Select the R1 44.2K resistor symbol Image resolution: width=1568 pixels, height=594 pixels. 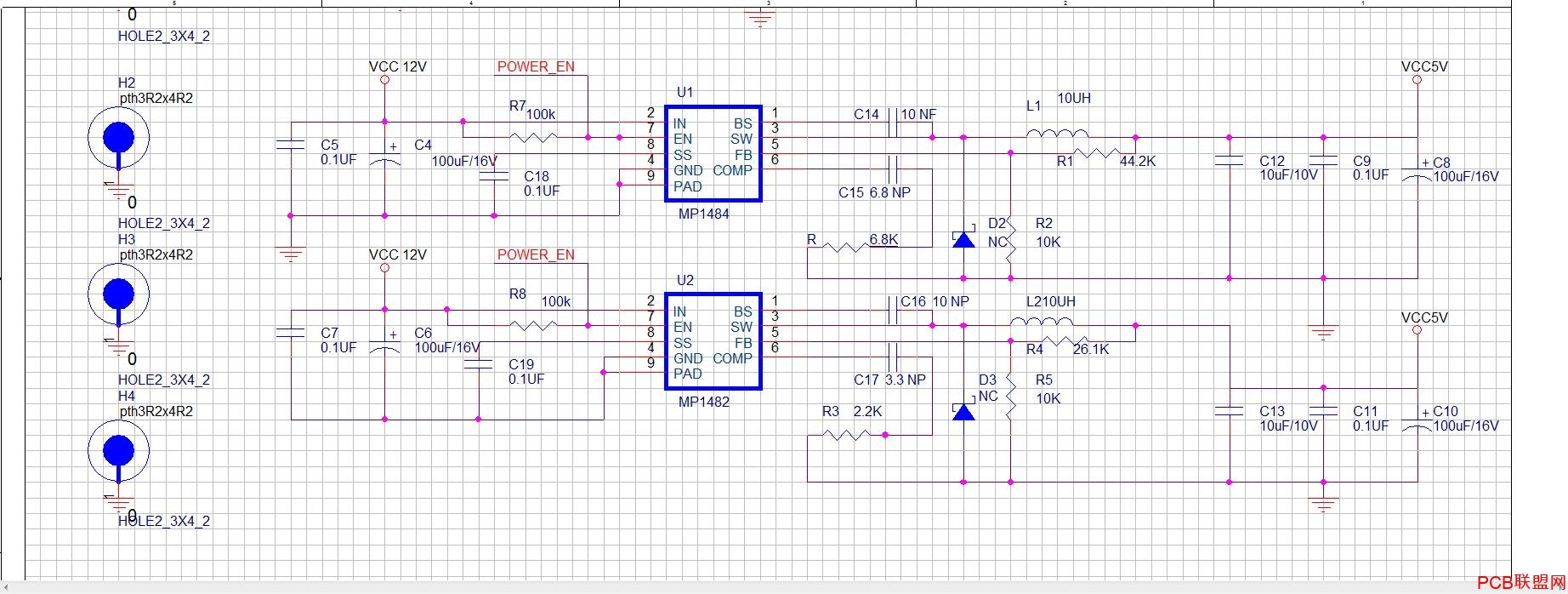[x=1097, y=153]
